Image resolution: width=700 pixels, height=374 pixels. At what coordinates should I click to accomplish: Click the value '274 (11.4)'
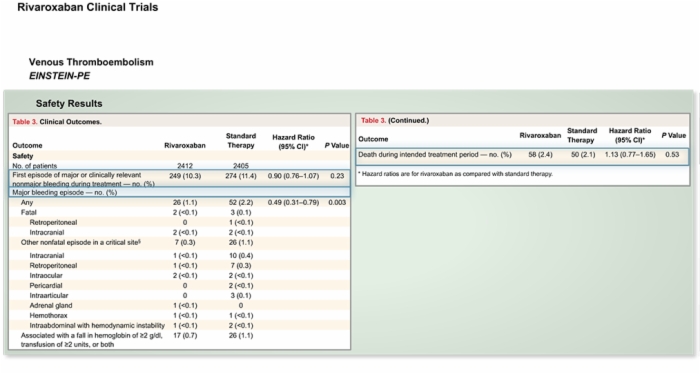(241, 176)
